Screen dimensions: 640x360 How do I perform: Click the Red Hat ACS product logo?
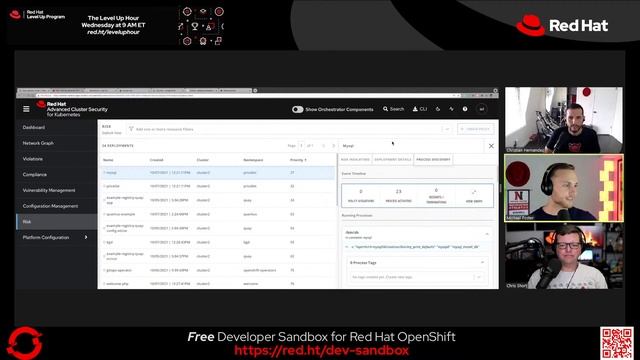(72, 109)
